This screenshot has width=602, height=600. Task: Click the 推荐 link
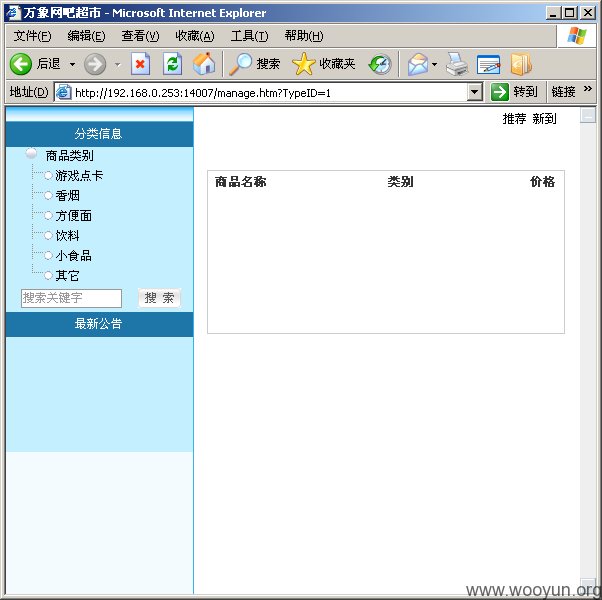[x=514, y=119]
